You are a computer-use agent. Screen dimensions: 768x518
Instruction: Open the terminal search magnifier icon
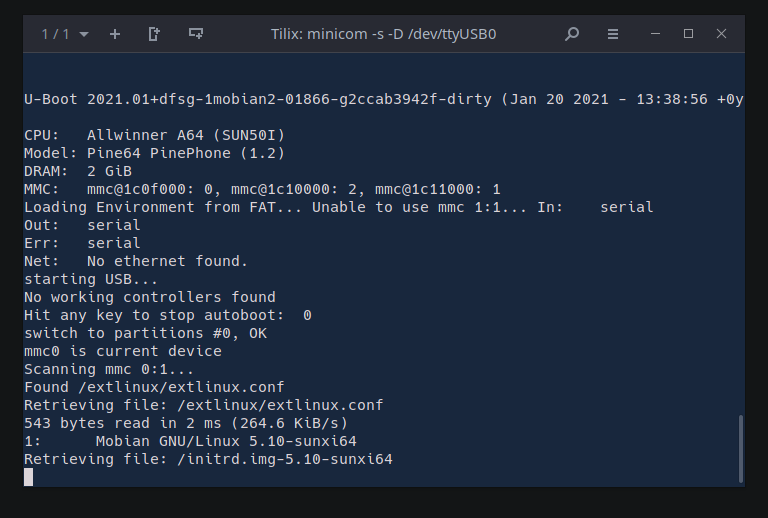tap(572, 34)
